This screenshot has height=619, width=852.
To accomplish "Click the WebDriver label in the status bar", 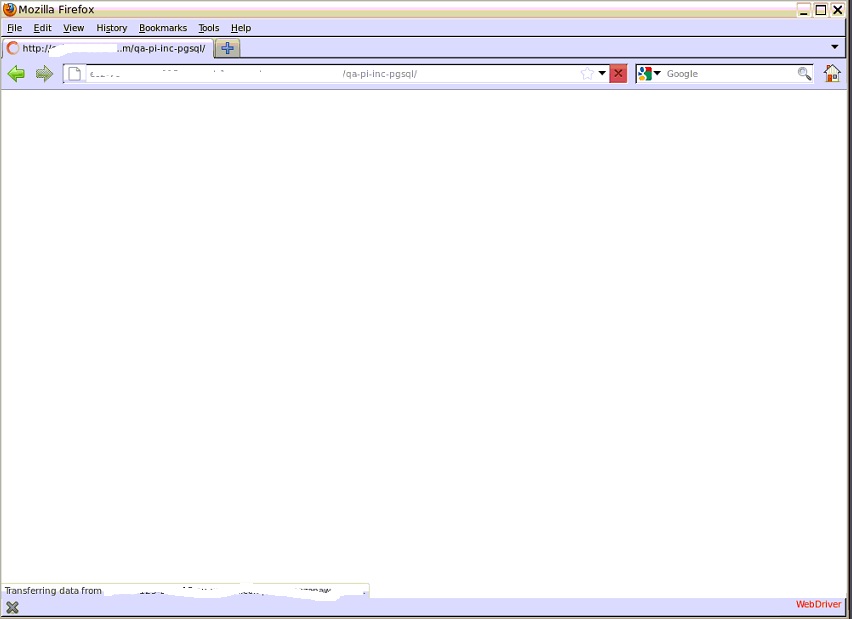I will 818,605.
